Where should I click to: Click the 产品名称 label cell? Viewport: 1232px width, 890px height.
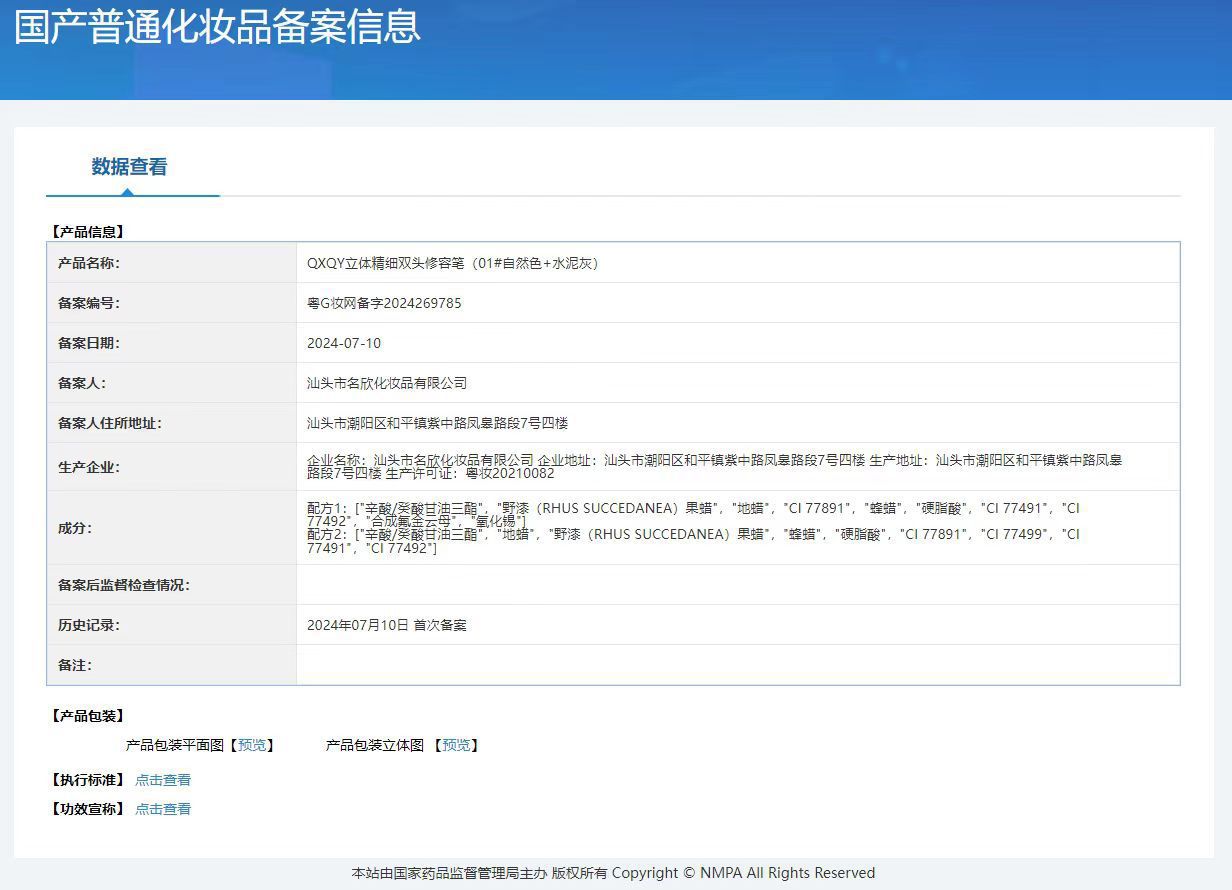pyautogui.click(x=172, y=263)
